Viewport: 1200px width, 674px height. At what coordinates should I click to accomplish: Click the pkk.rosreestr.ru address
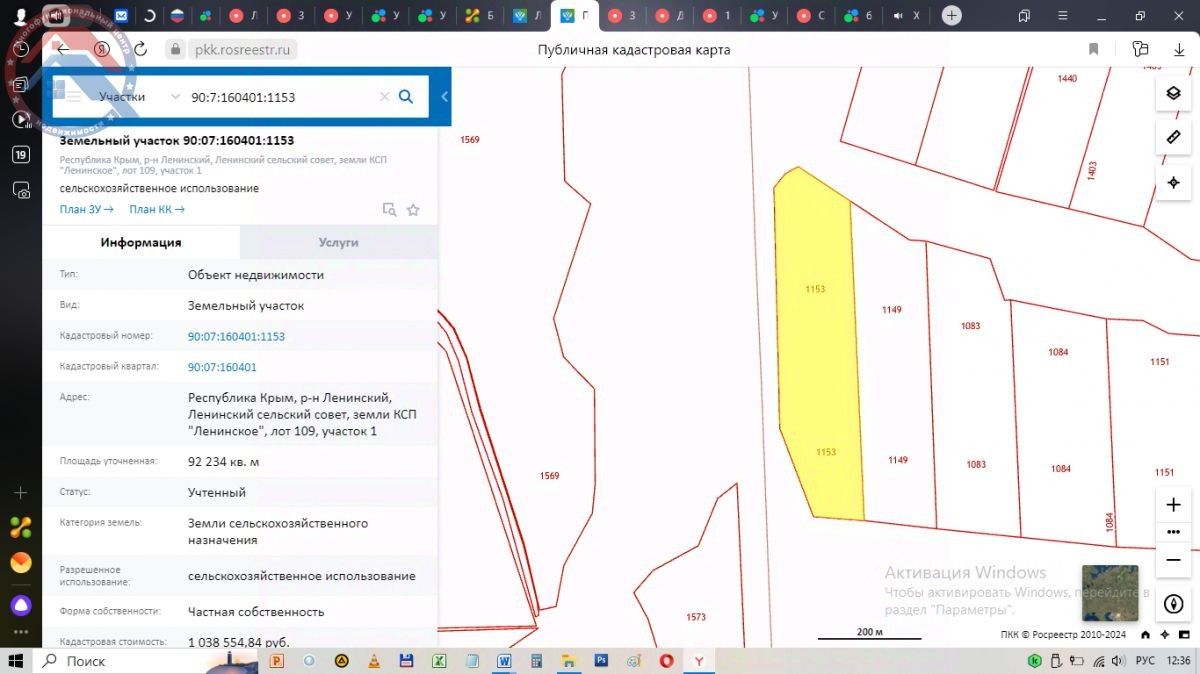click(x=242, y=49)
